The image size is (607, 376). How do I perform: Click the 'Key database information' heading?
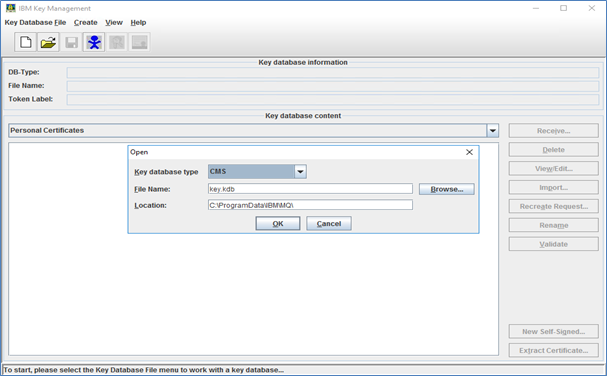(303, 62)
